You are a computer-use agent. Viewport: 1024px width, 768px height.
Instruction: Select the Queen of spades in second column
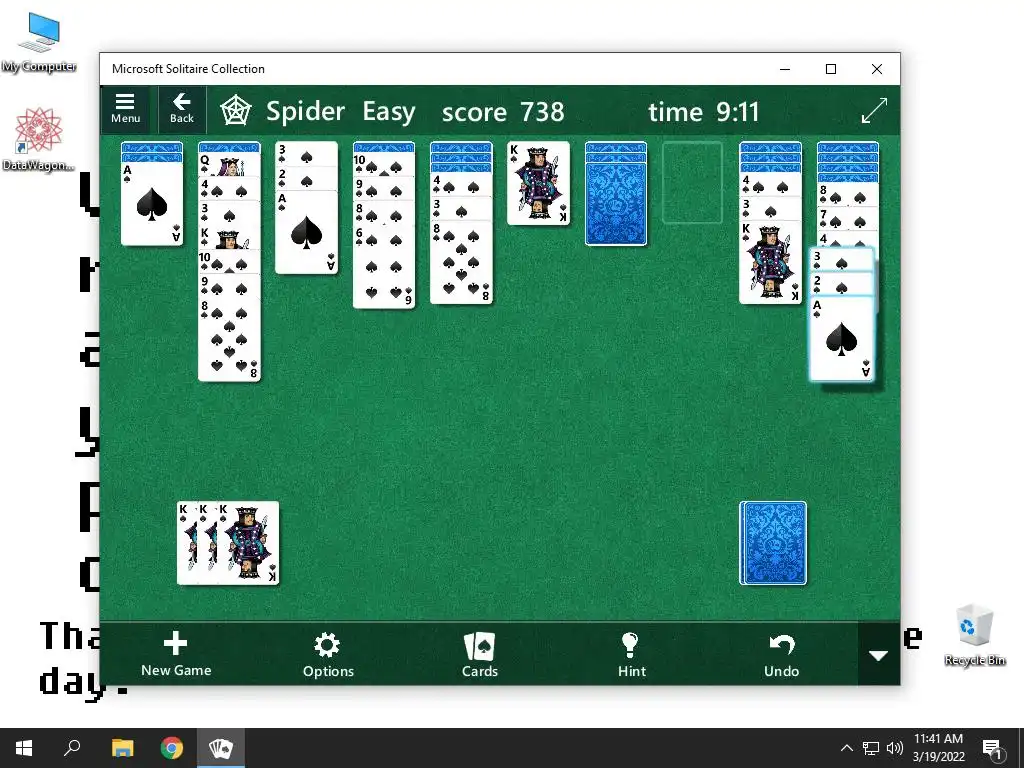[x=229, y=165]
